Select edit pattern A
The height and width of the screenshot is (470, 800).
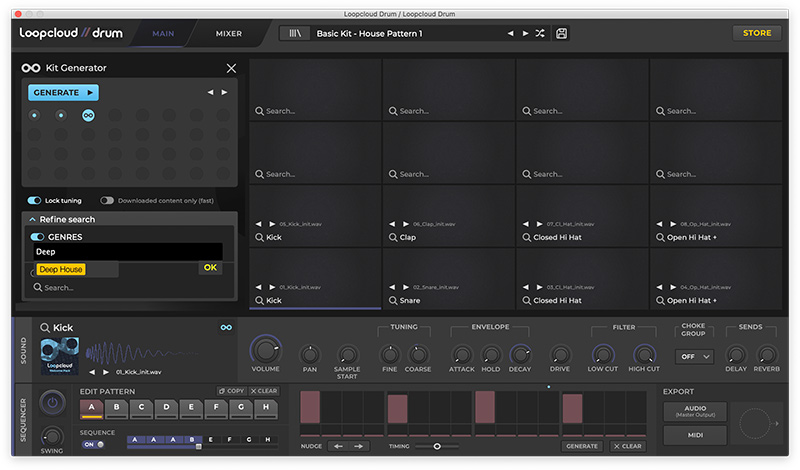coord(91,408)
